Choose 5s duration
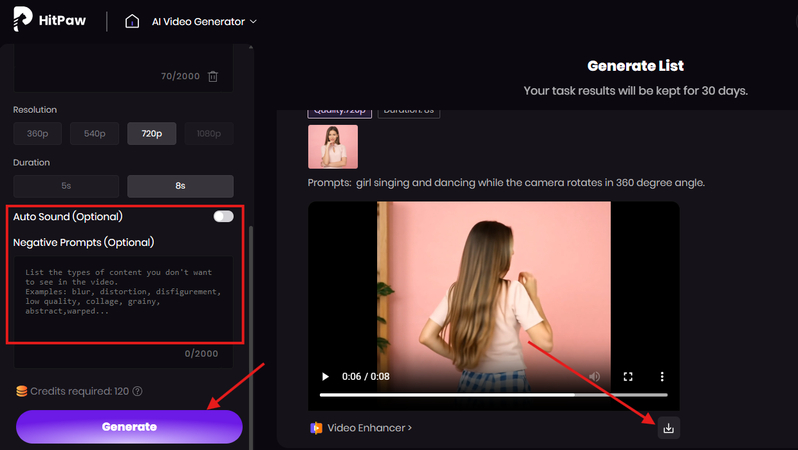This screenshot has height=450, width=798. 66,186
